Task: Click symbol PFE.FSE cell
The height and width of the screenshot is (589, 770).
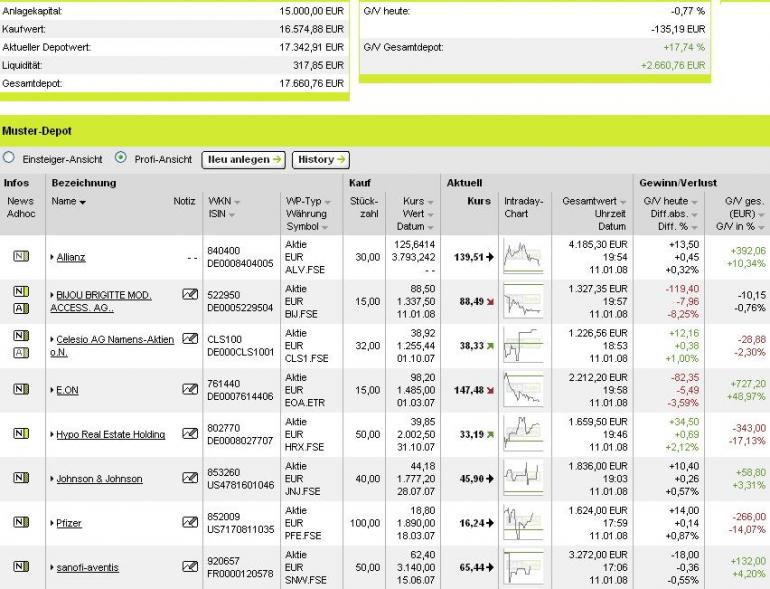Action: (x=303, y=535)
